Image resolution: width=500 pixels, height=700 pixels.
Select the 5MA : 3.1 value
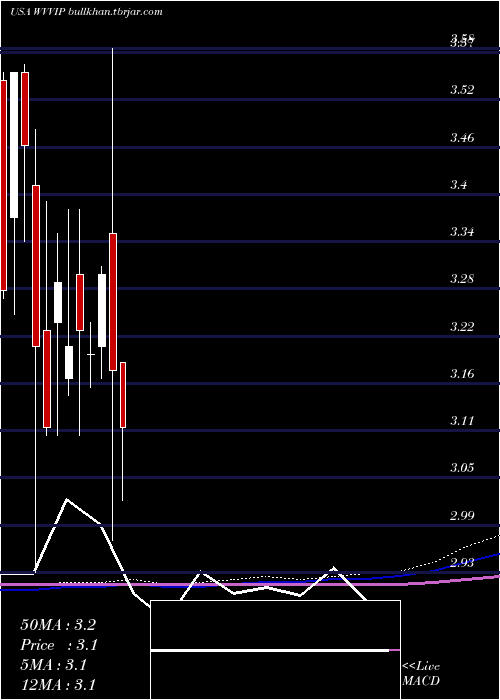pos(54,665)
